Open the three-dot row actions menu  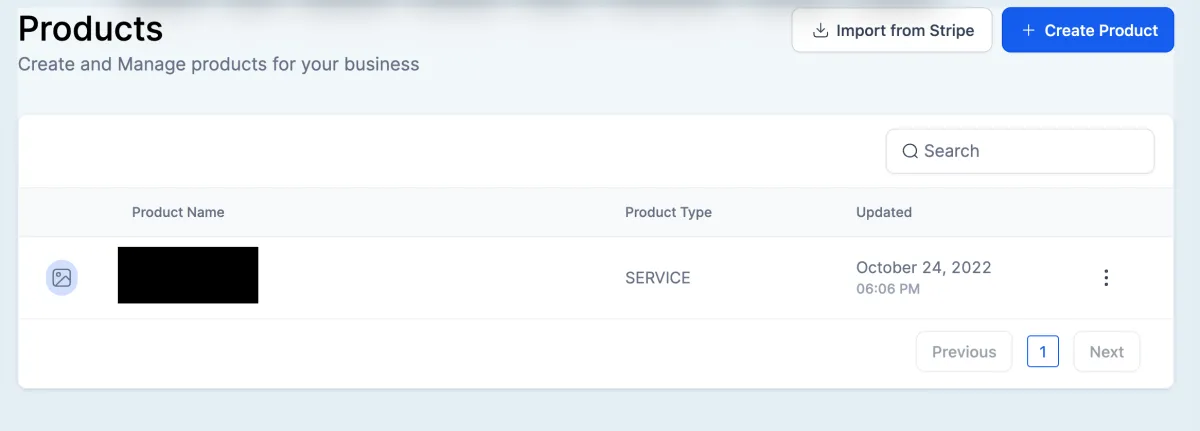pos(1106,278)
